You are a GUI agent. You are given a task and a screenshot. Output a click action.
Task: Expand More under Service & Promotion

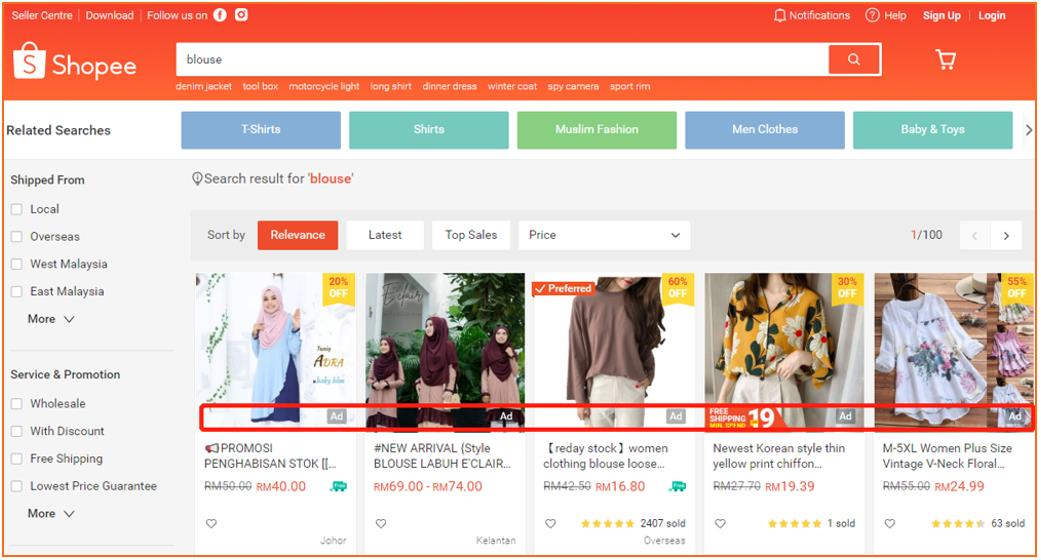pos(50,513)
